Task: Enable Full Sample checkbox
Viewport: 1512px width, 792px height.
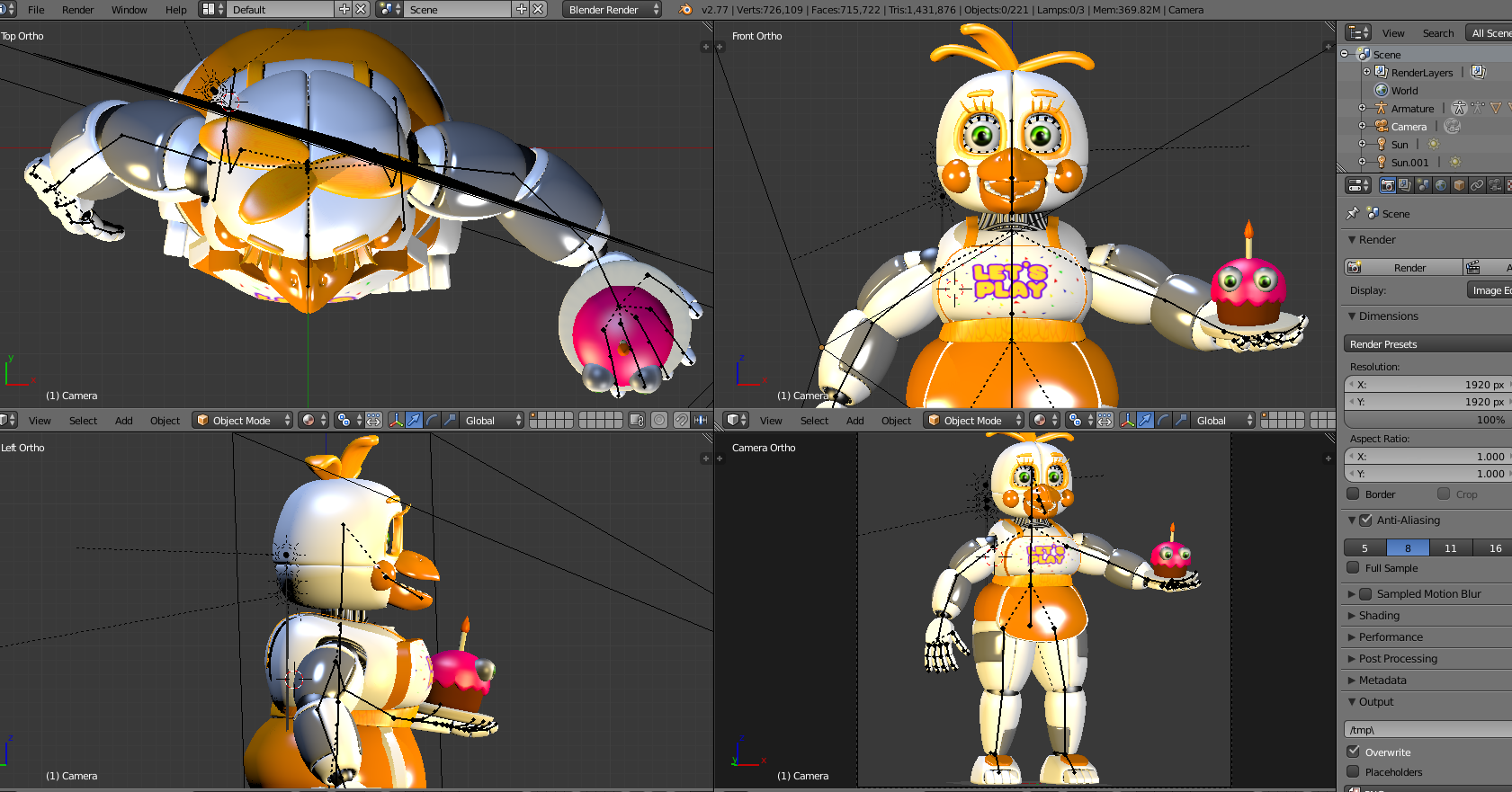Action: (1353, 567)
